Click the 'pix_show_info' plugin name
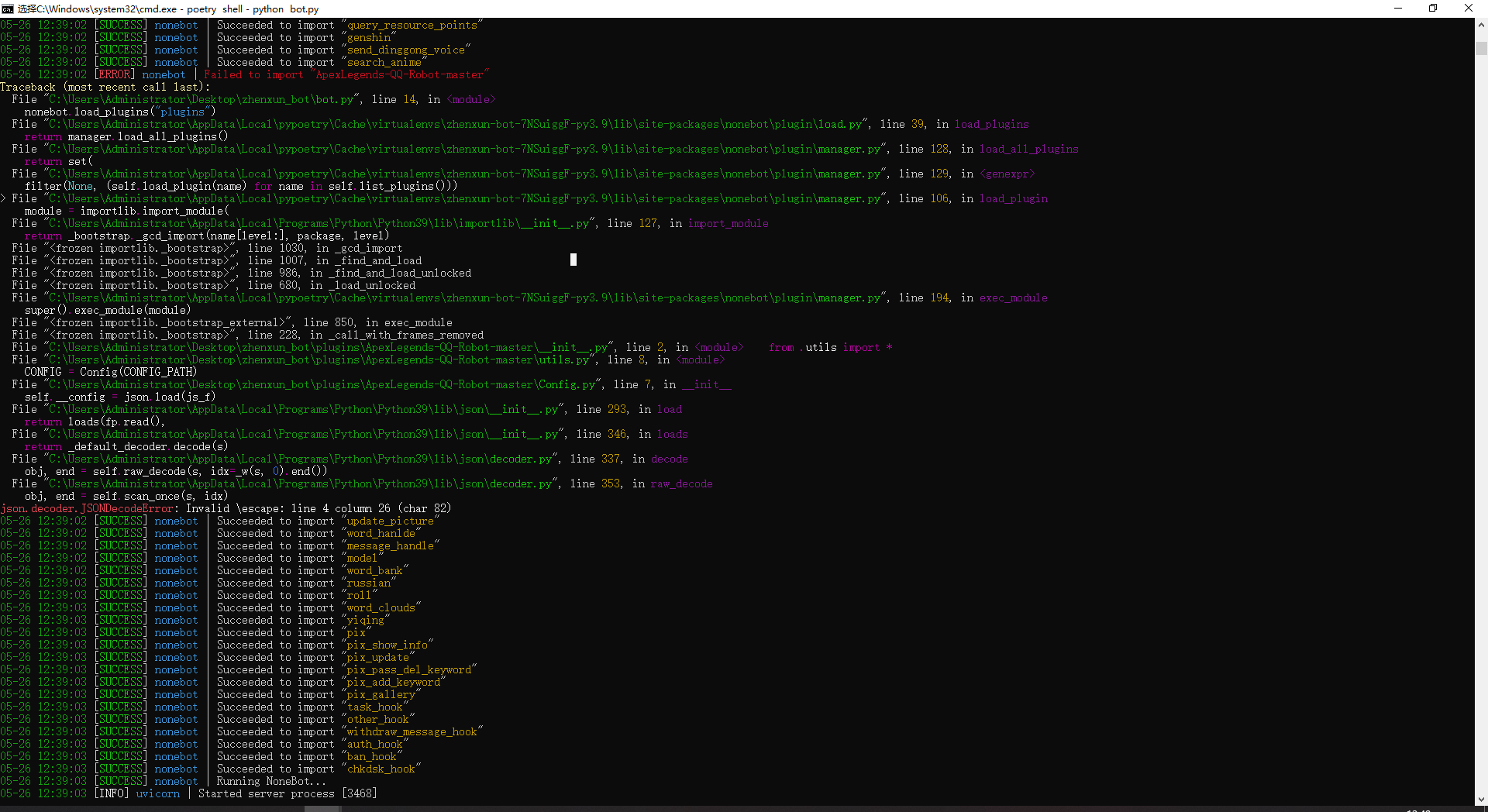Screen dimensions: 1488x812 (387, 645)
